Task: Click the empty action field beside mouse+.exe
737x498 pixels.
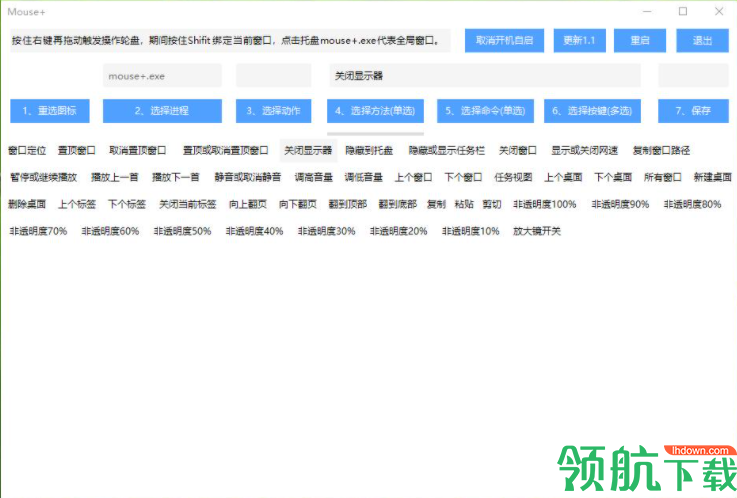Action: [x=274, y=76]
